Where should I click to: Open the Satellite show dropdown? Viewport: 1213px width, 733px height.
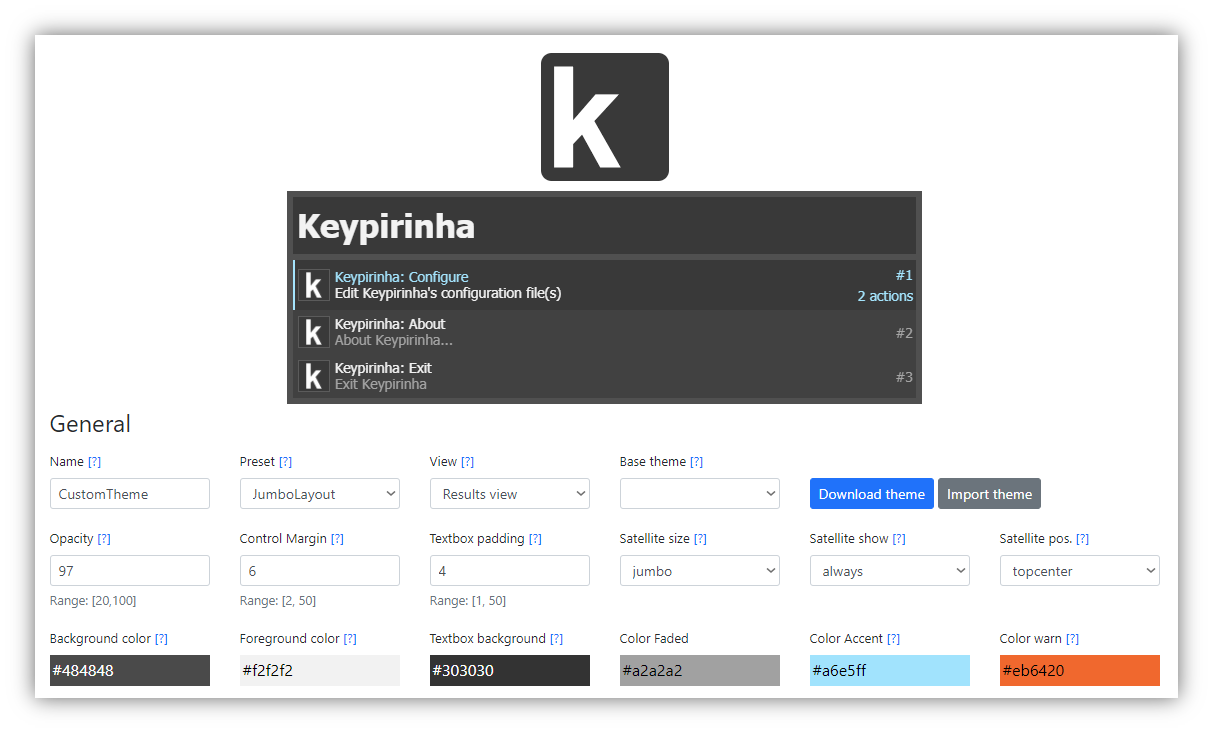pyautogui.click(x=889, y=571)
